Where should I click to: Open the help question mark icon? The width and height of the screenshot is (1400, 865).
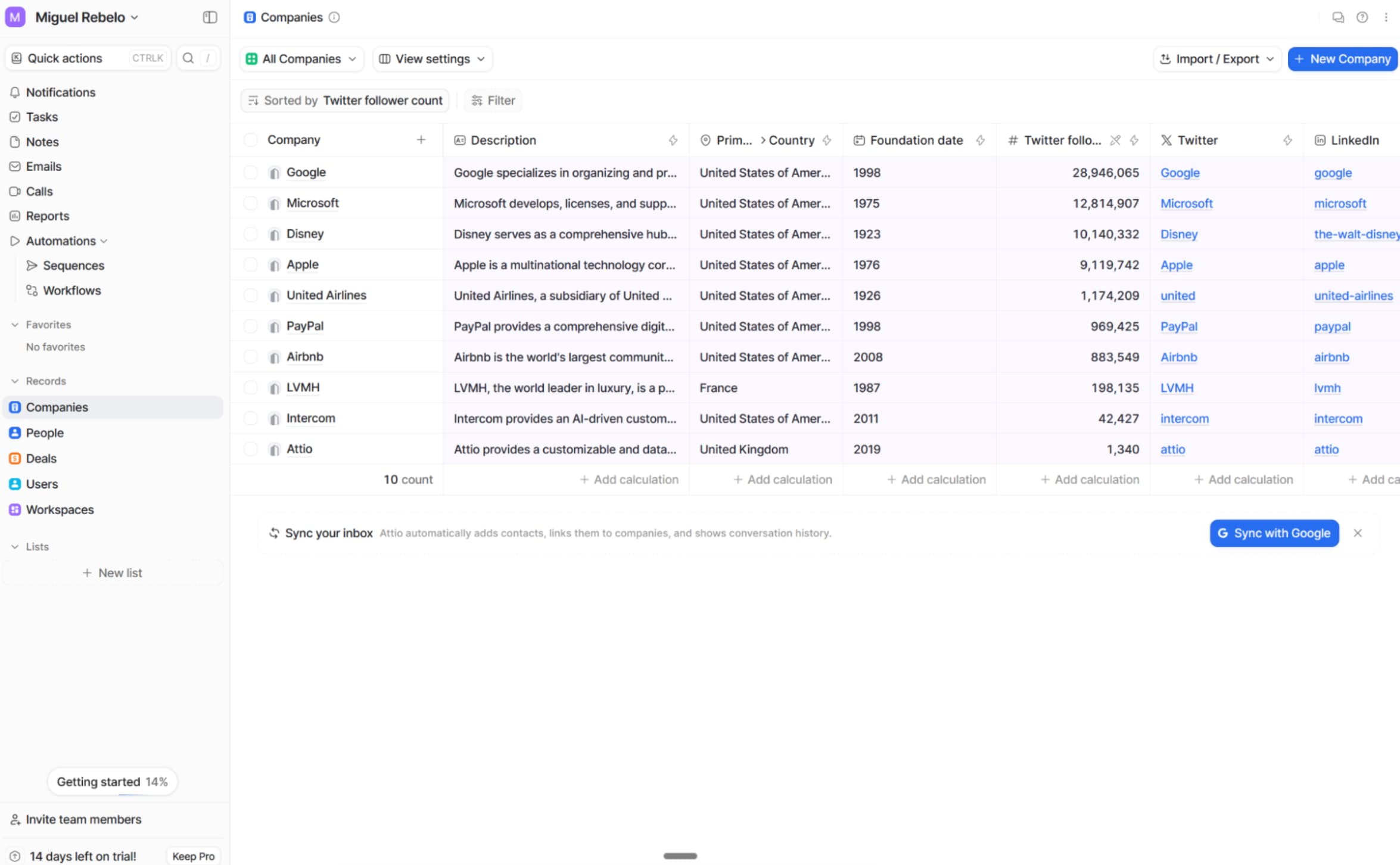(1362, 17)
